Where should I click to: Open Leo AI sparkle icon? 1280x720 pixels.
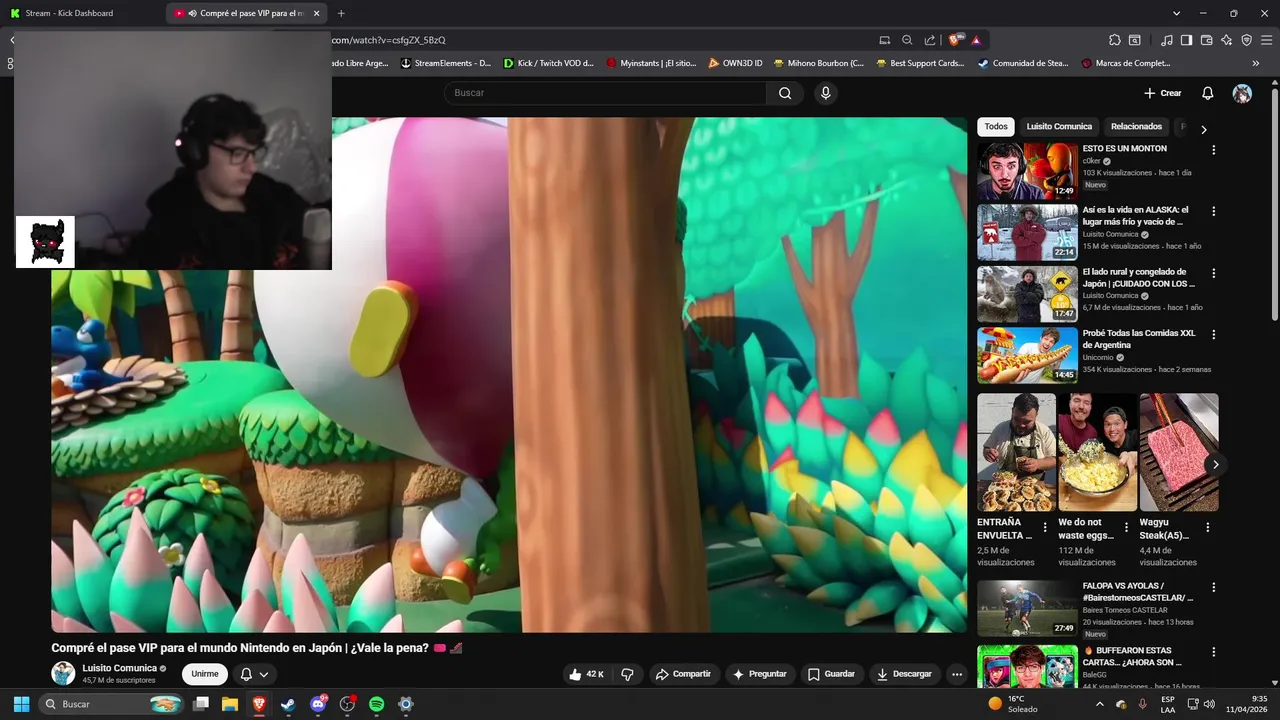[x=1226, y=40]
